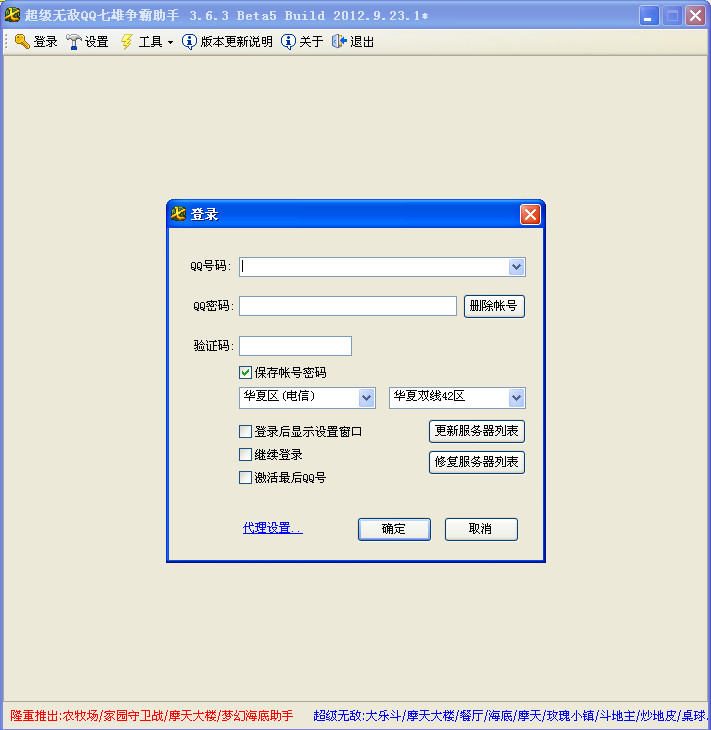Screen dimensions: 711x730
Task: Focus the 验证码 input field
Action: click(x=295, y=346)
